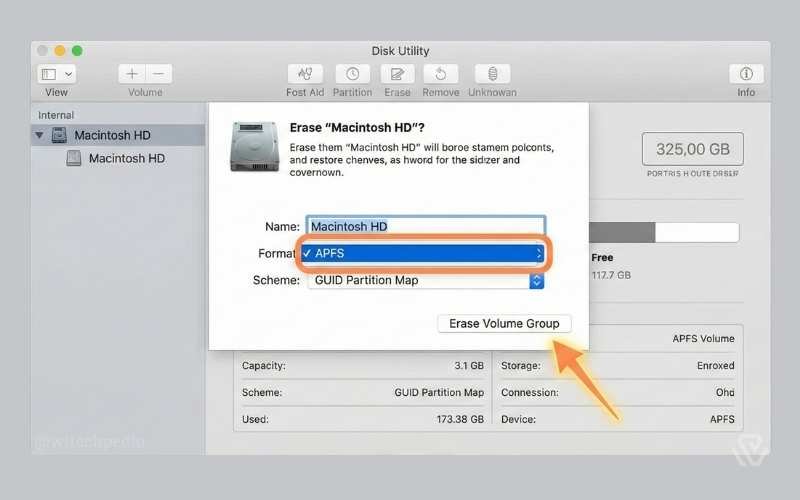This screenshot has height=500, width=800.
Task: Open the Info toolbar button
Action: tap(746, 74)
